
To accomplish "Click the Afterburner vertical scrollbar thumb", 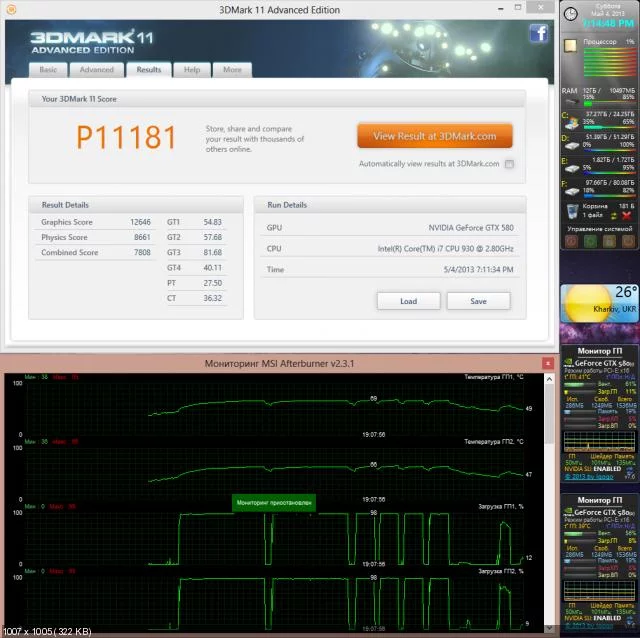I will coord(549,413).
